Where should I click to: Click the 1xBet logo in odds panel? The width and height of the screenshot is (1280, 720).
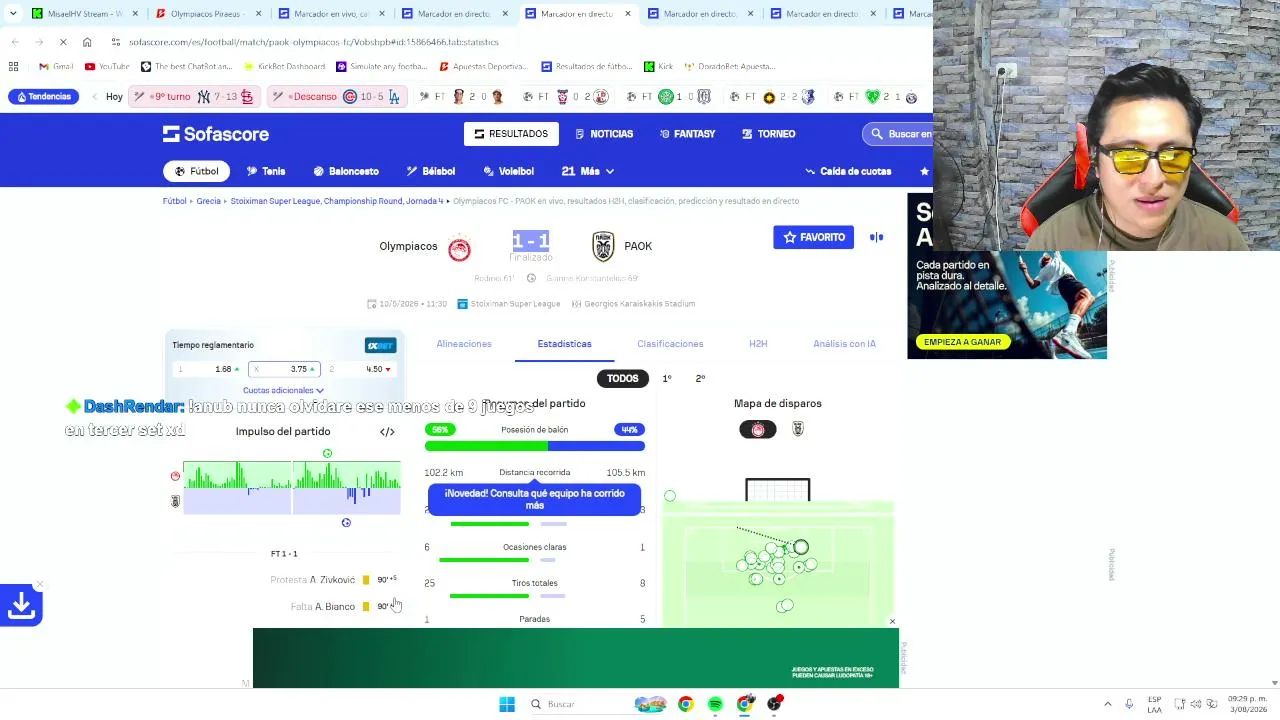tap(381, 346)
